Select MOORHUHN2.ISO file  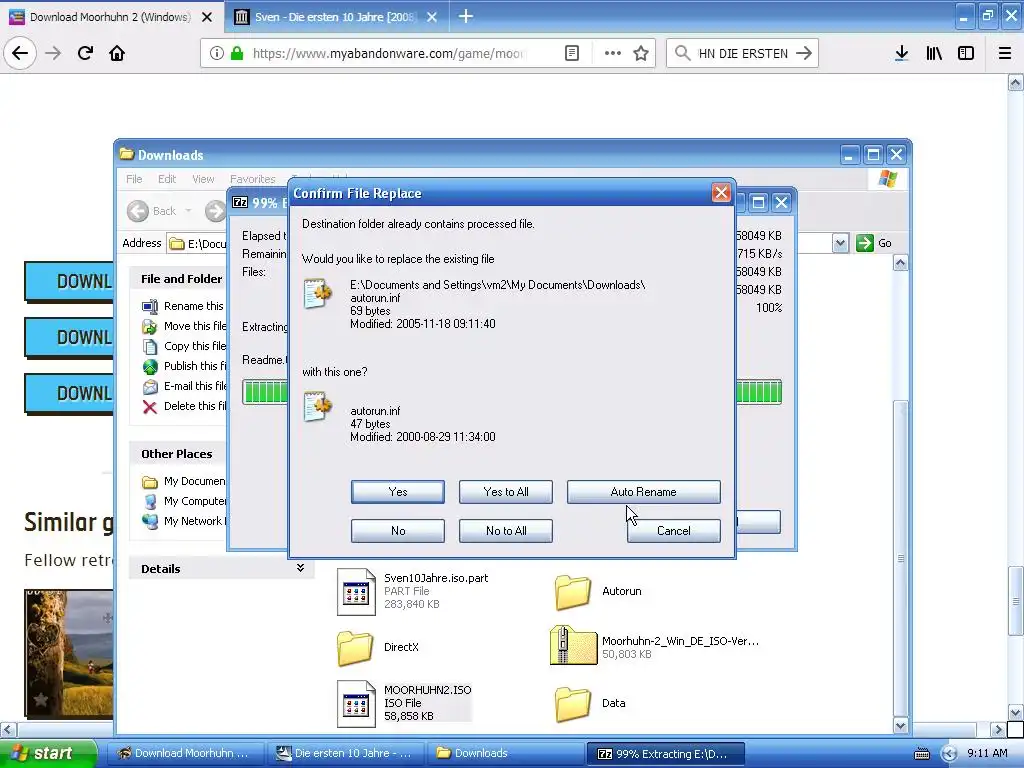pos(404,703)
